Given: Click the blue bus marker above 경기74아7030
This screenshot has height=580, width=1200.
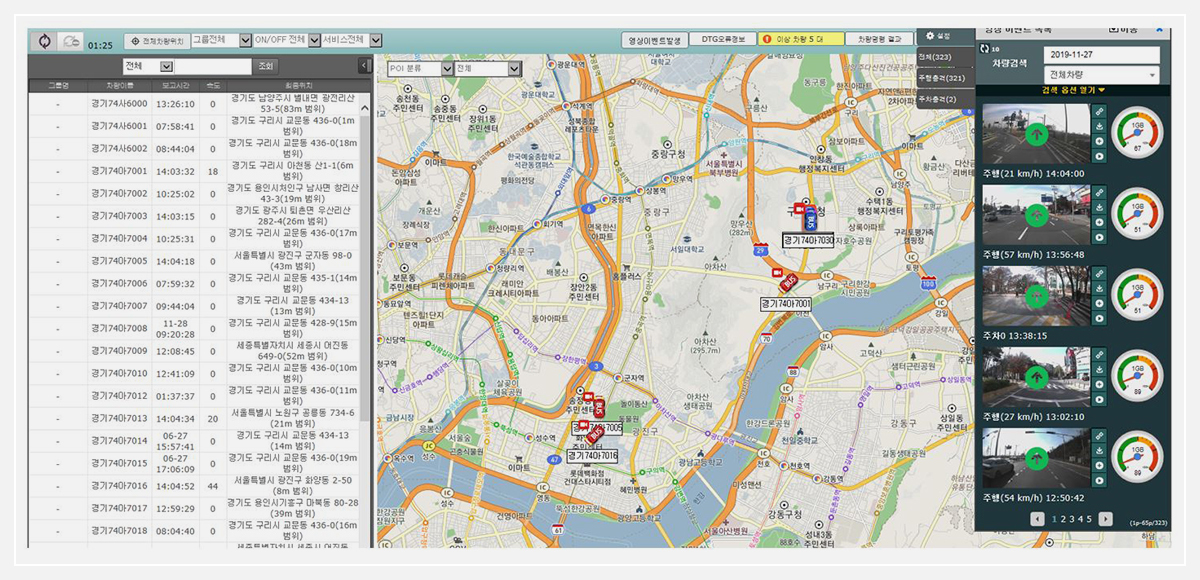Looking at the screenshot, I should [x=811, y=221].
